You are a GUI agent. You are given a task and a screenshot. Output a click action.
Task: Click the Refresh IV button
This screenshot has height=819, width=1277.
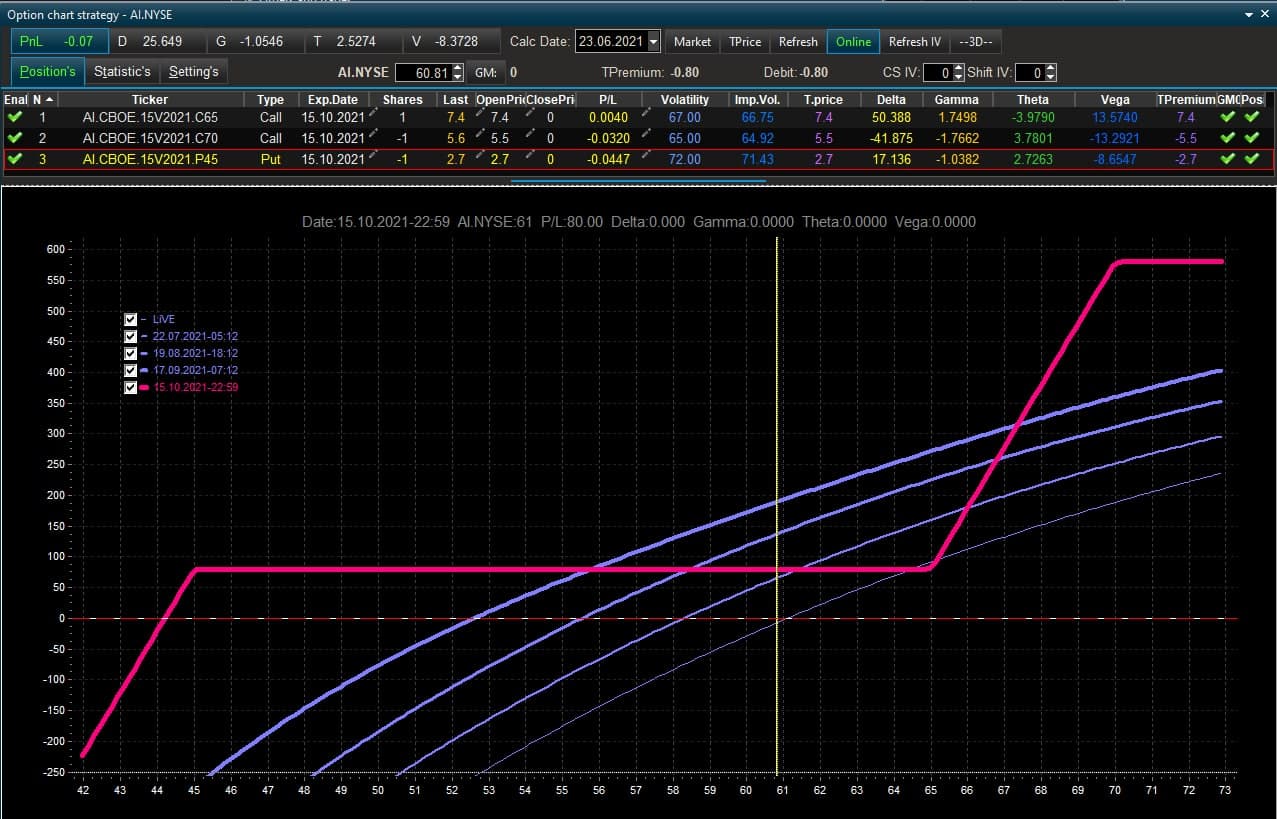[x=915, y=42]
